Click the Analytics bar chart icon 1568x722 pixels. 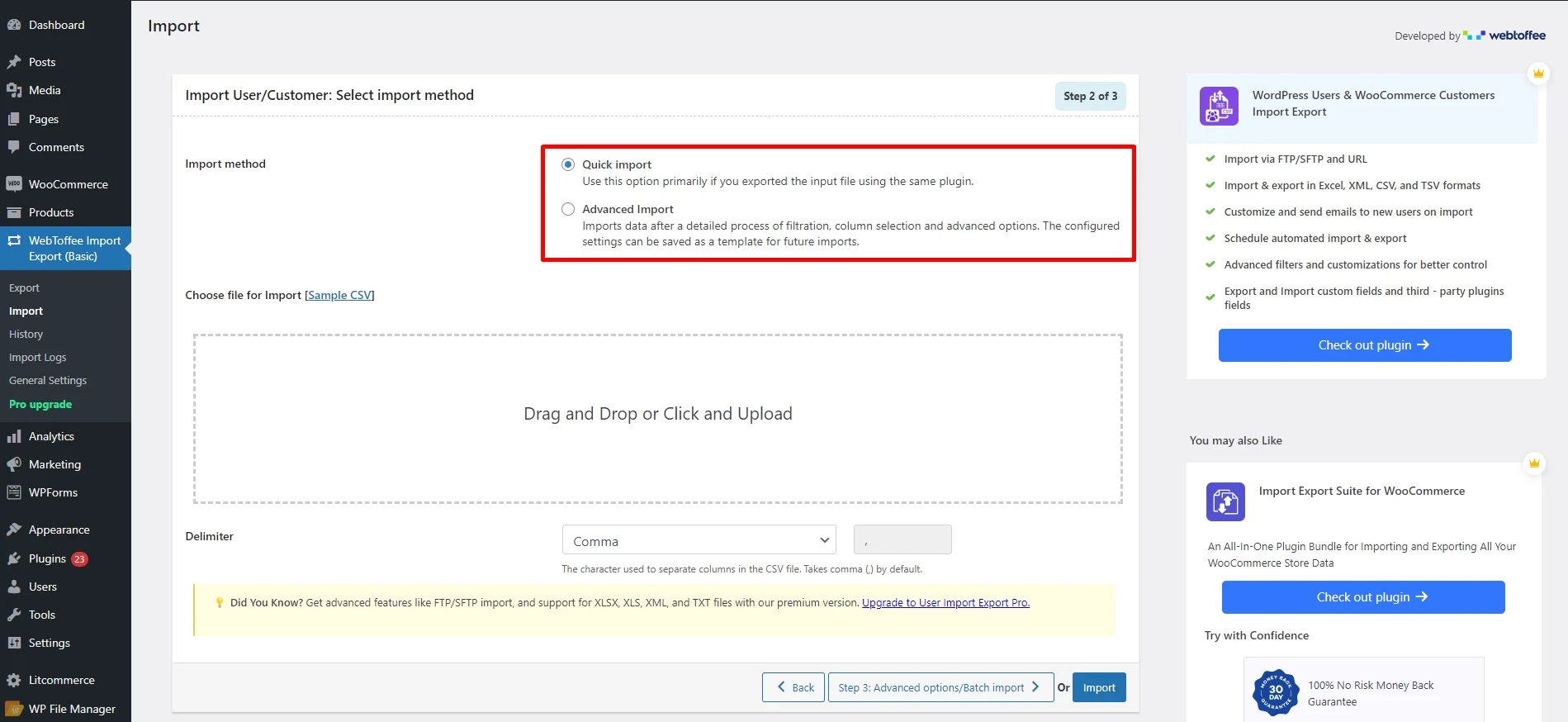point(14,436)
